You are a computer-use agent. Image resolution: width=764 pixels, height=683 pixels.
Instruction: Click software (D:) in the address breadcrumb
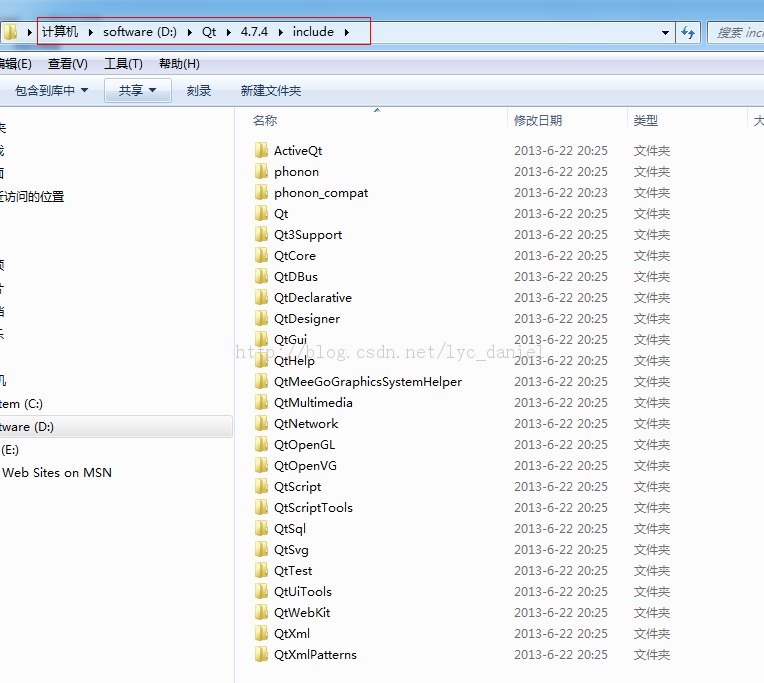140,32
